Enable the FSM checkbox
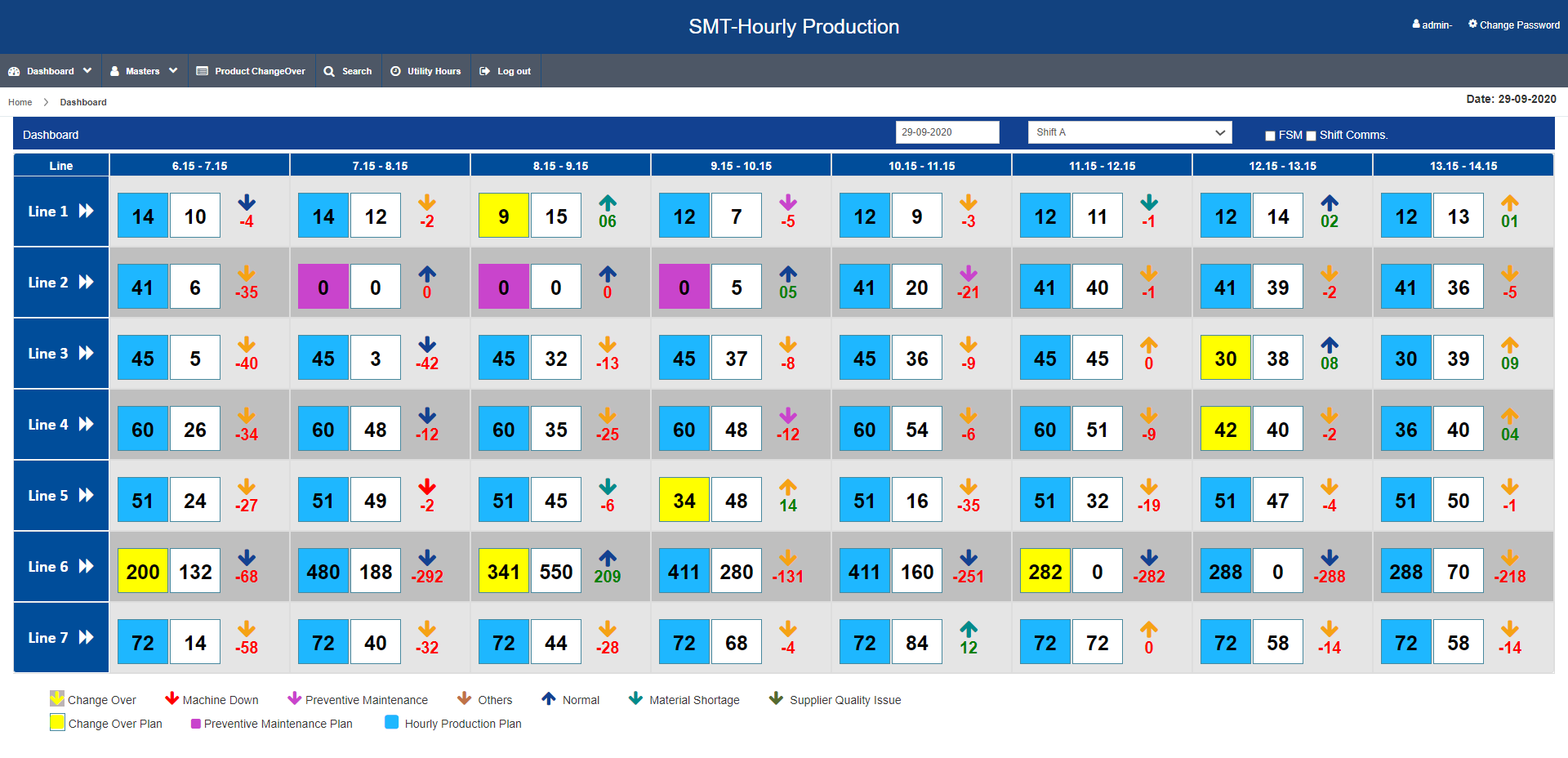 (x=1270, y=136)
